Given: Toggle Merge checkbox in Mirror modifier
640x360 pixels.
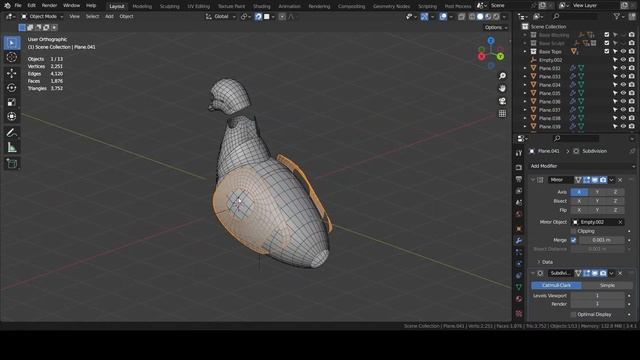Looking at the screenshot, I should tap(573, 240).
